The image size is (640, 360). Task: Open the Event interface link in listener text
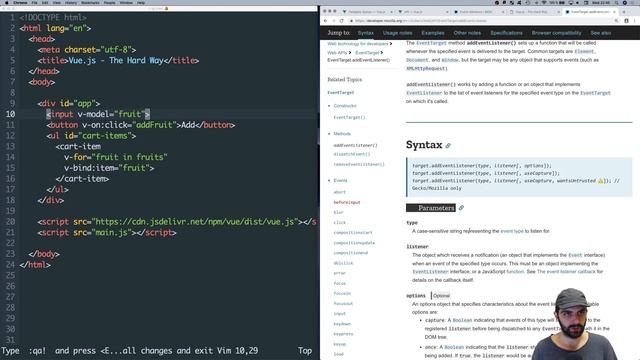[x=575, y=255]
